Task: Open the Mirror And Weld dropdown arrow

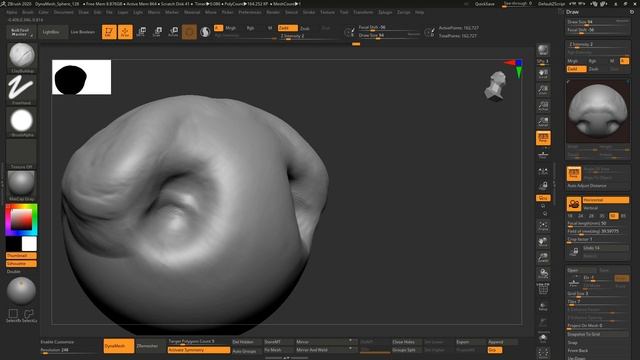Action: [x=350, y=349]
